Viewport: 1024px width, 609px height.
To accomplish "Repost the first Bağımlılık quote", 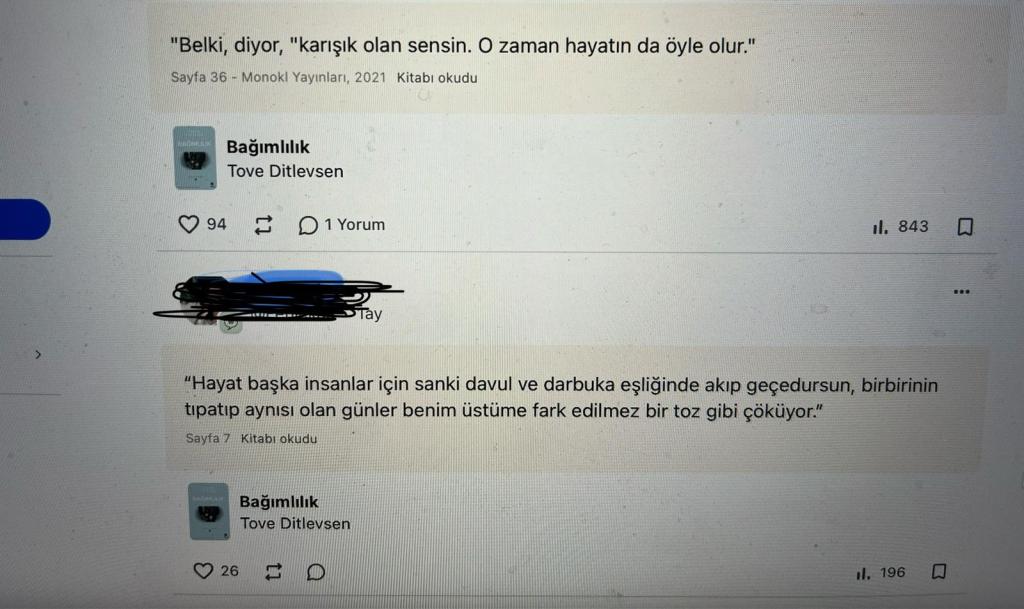I will tap(263, 225).
